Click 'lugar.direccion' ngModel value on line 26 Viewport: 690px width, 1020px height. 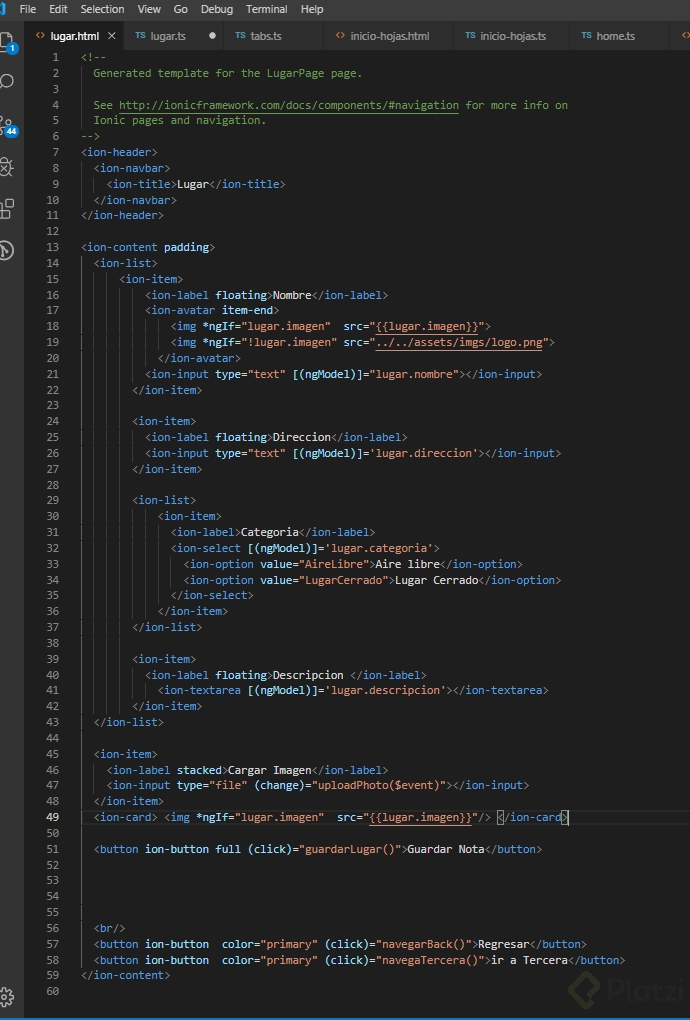(x=424, y=453)
